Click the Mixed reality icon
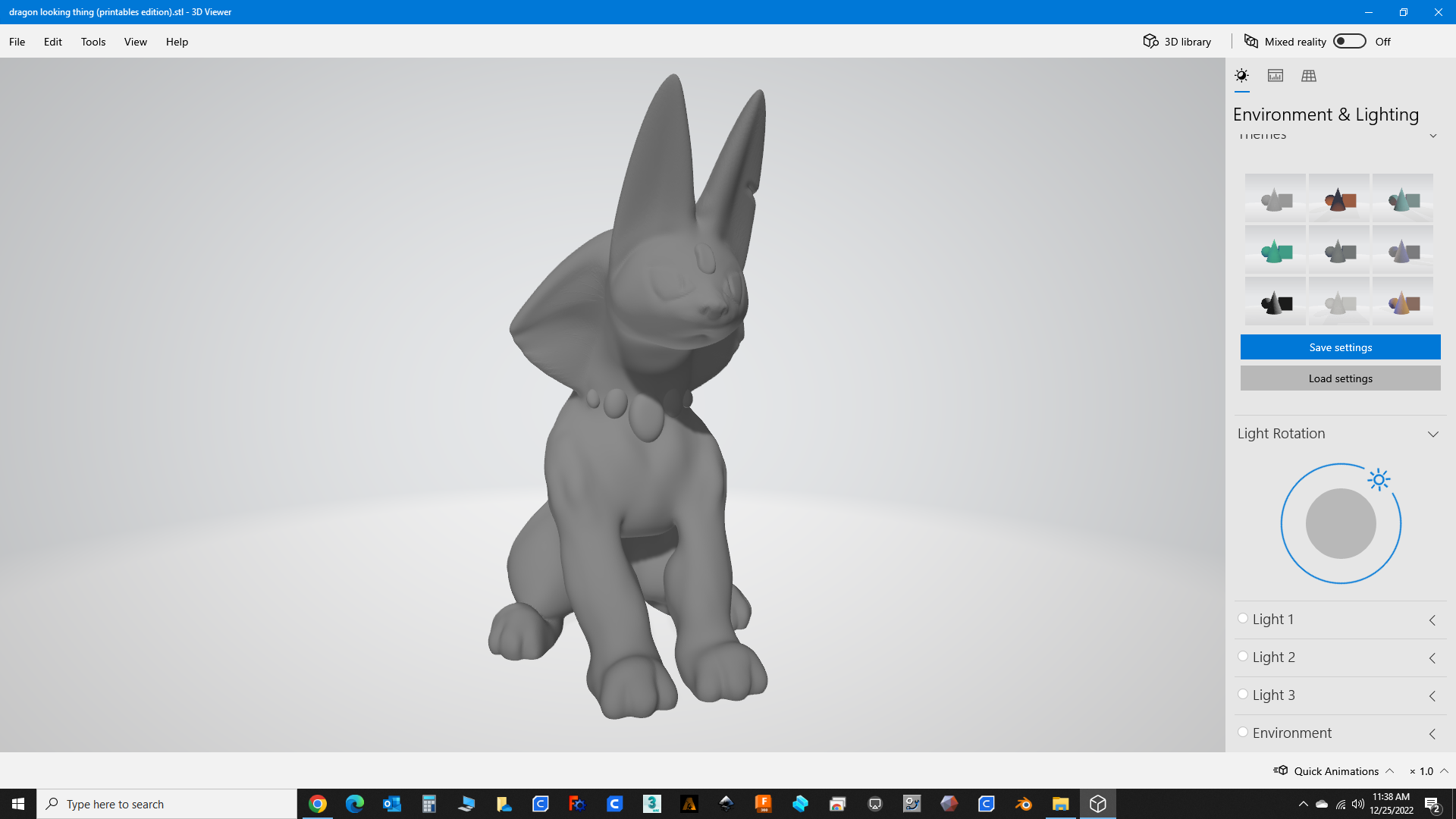This screenshot has width=1456, height=819. [x=1251, y=41]
